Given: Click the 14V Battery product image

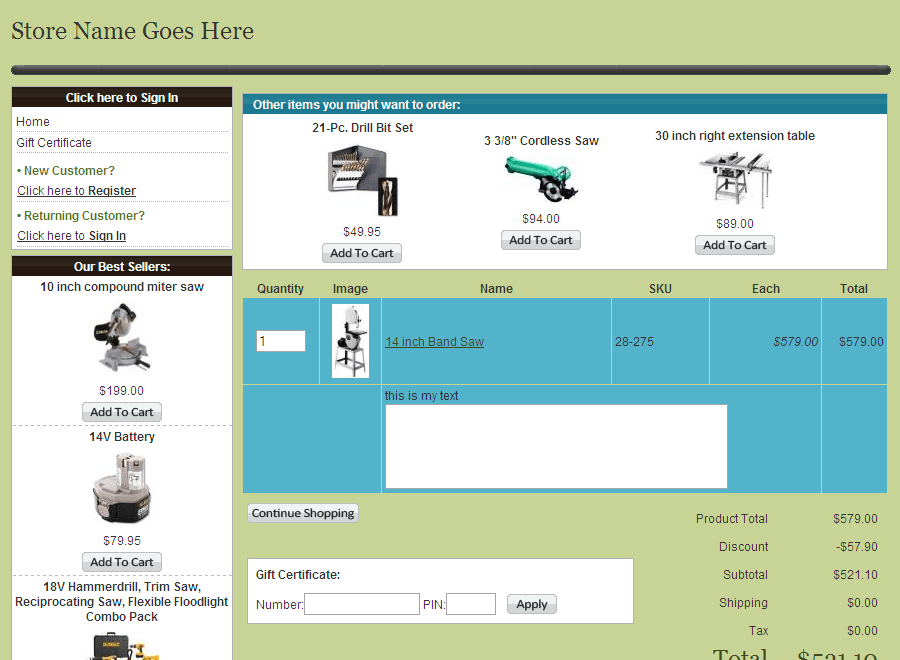Looking at the screenshot, I should coord(122,488).
